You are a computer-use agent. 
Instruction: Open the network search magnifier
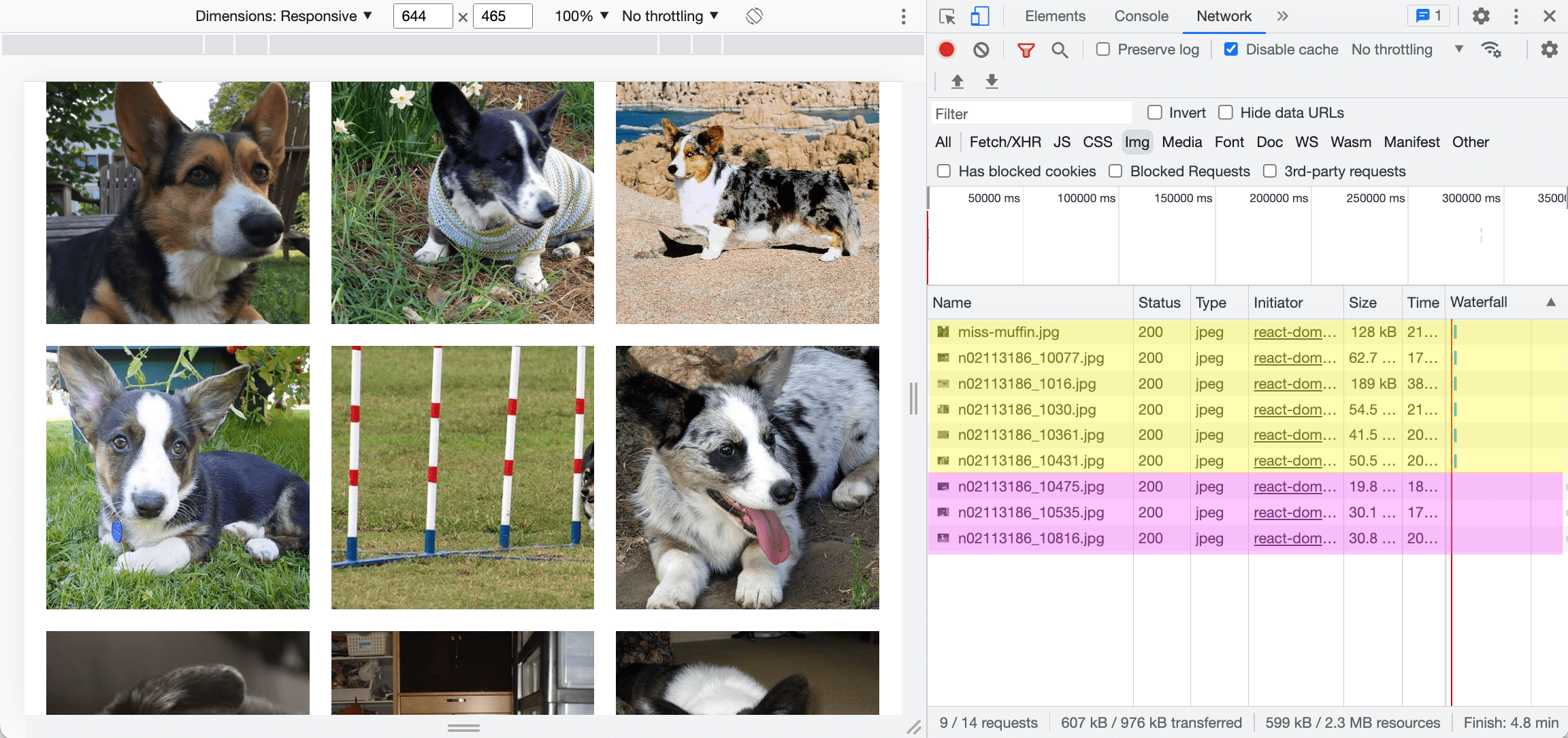[x=1060, y=50]
